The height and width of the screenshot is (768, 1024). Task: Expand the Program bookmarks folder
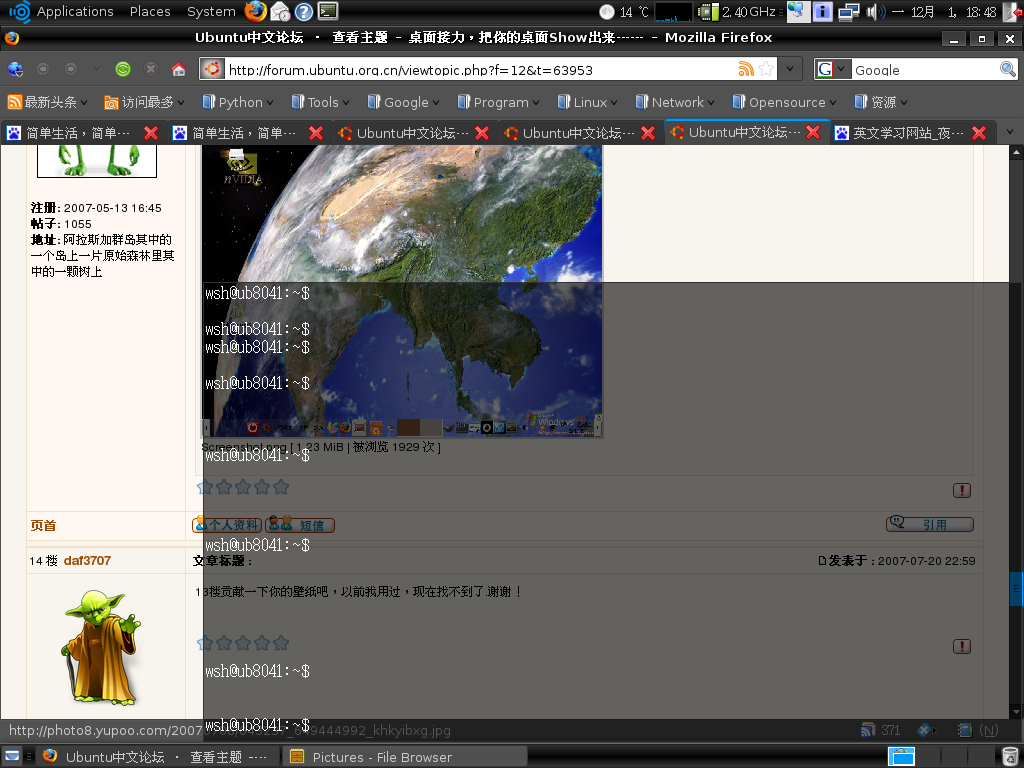[x=498, y=102]
